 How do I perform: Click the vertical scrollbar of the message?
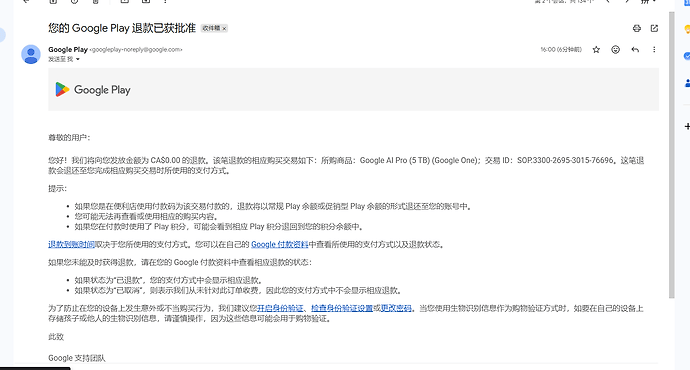click(x=672, y=155)
